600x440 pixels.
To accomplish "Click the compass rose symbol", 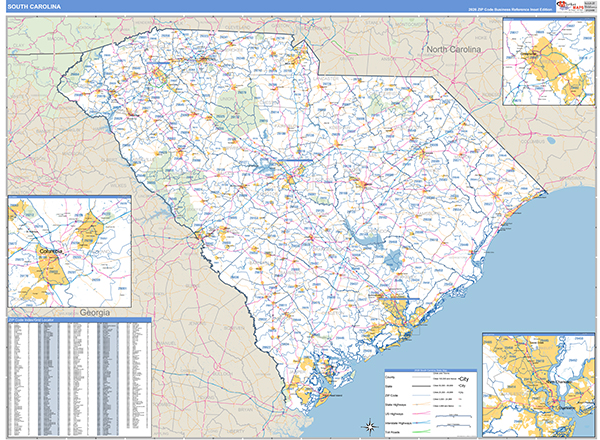I will coord(369,427).
